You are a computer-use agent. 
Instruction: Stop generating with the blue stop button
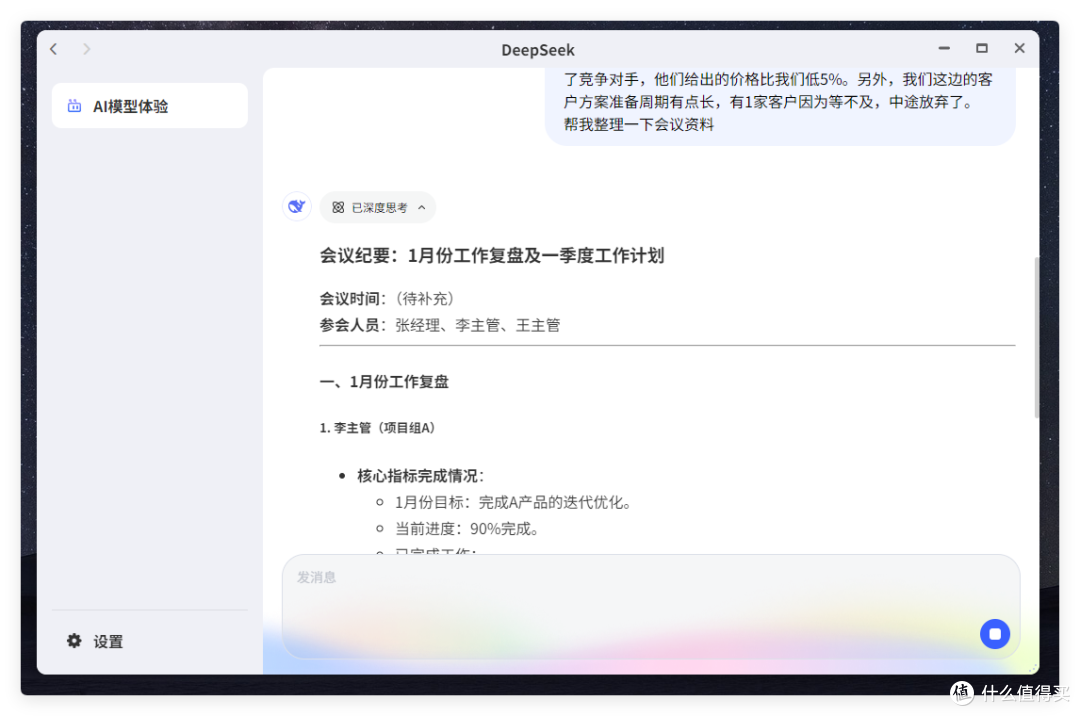(x=995, y=633)
